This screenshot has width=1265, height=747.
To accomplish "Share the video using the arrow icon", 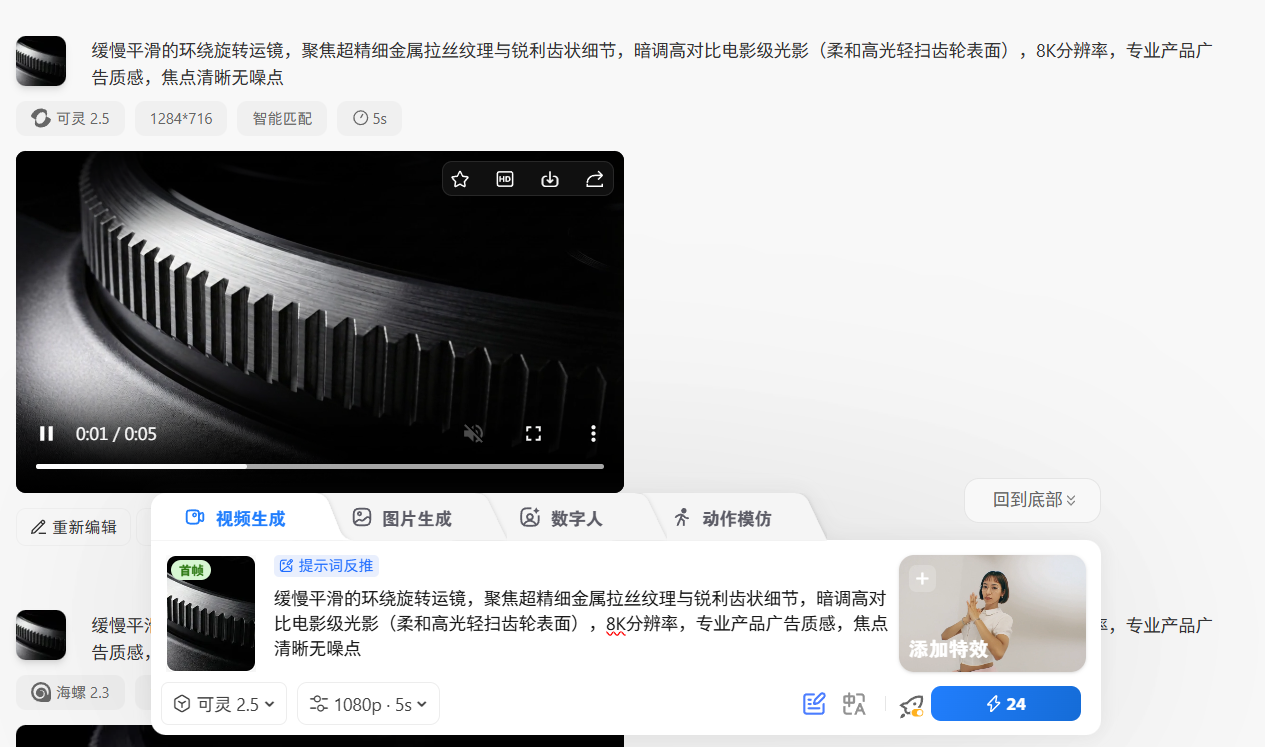I will 594,179.
